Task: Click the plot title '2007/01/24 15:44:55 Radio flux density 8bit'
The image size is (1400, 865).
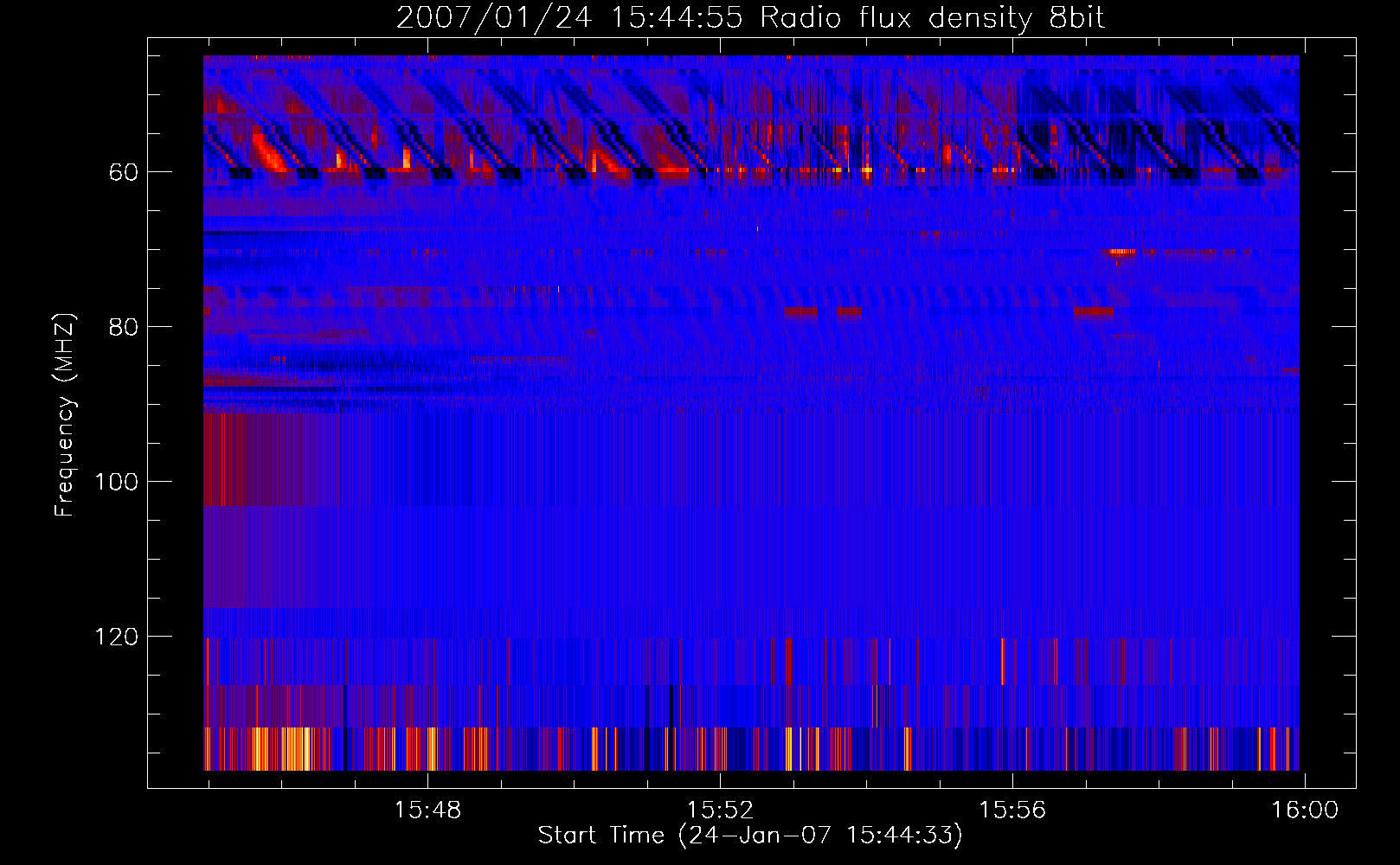Action: coord(750,17)
